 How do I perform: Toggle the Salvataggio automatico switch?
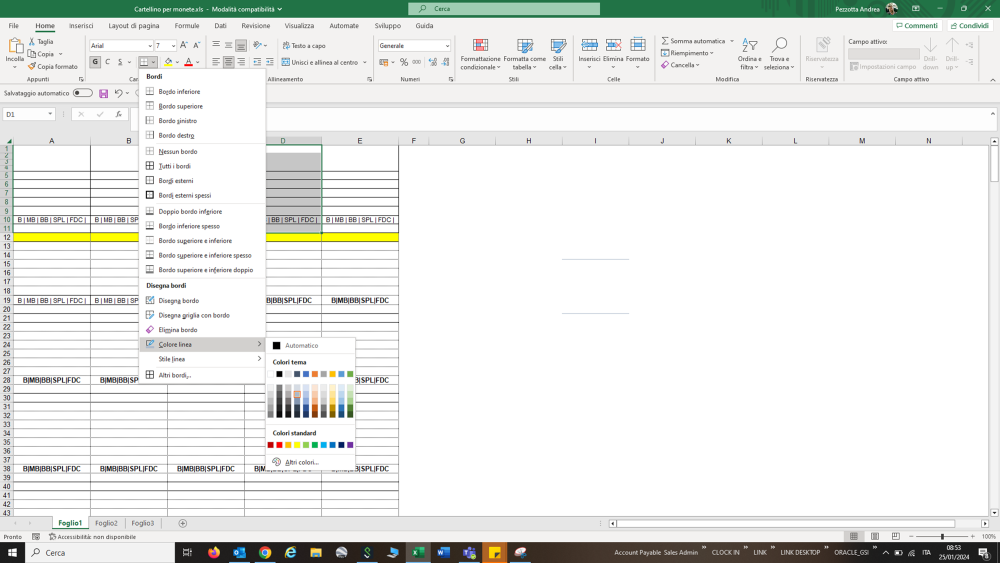click(x=83, y=93)
